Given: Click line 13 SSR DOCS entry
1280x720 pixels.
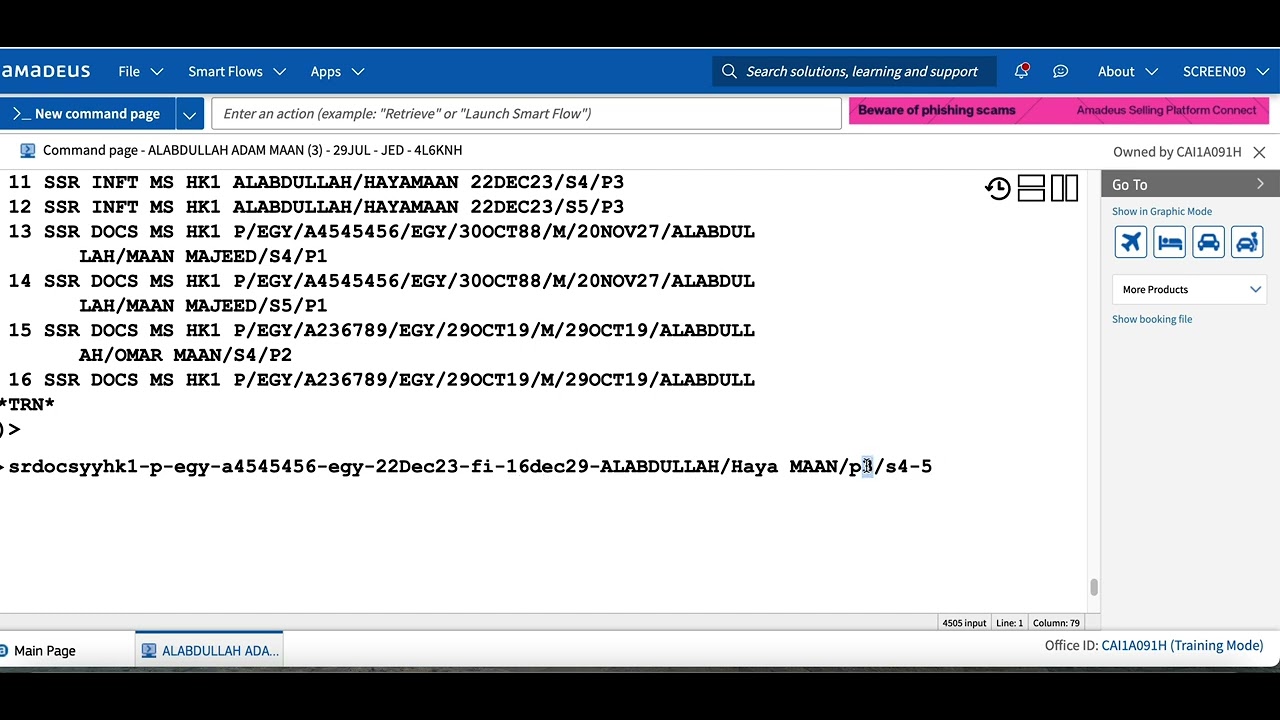Looking at the screenshot, I should click(382, 243).
